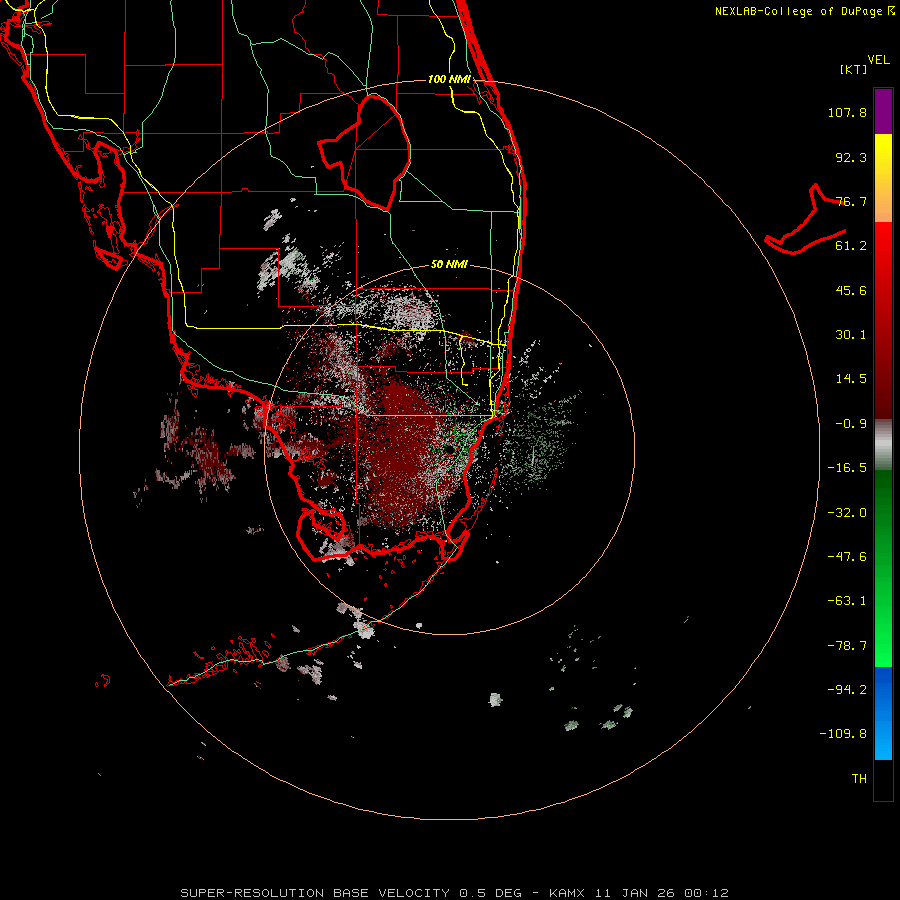Click the -16.5 velocity scale value
The image size is (900, 900).
tap(847, 468)
